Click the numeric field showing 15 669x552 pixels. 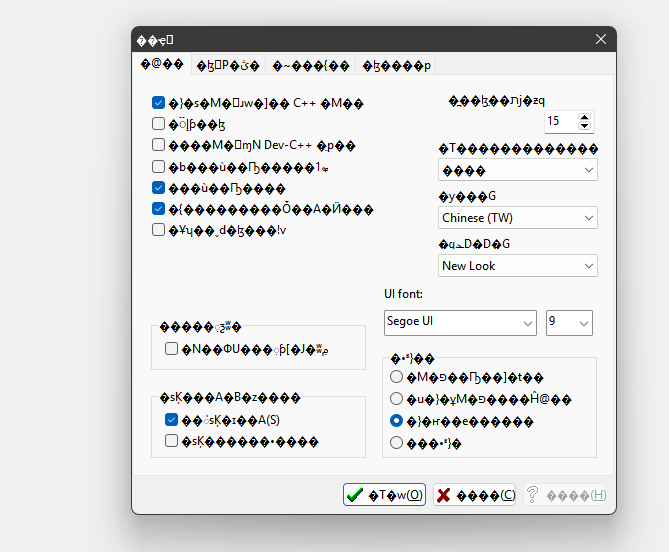pyautogui.click(x=561, y=121)
